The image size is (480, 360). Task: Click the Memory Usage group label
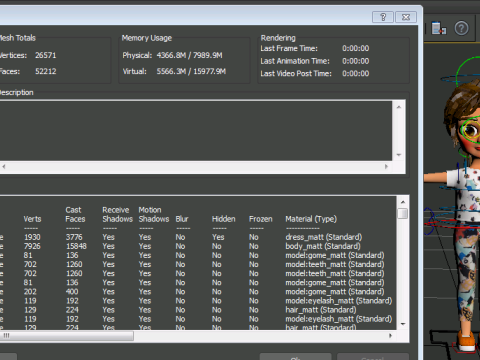tap(147, 38)
